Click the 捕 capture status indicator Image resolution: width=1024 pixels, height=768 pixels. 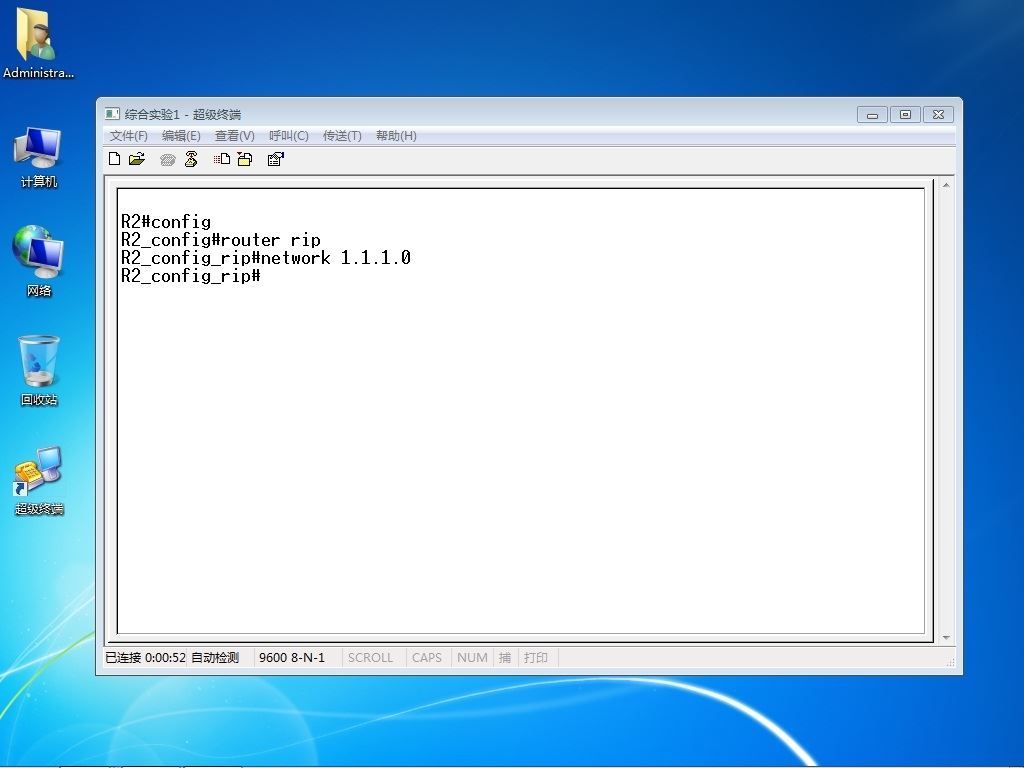[505, 658]
